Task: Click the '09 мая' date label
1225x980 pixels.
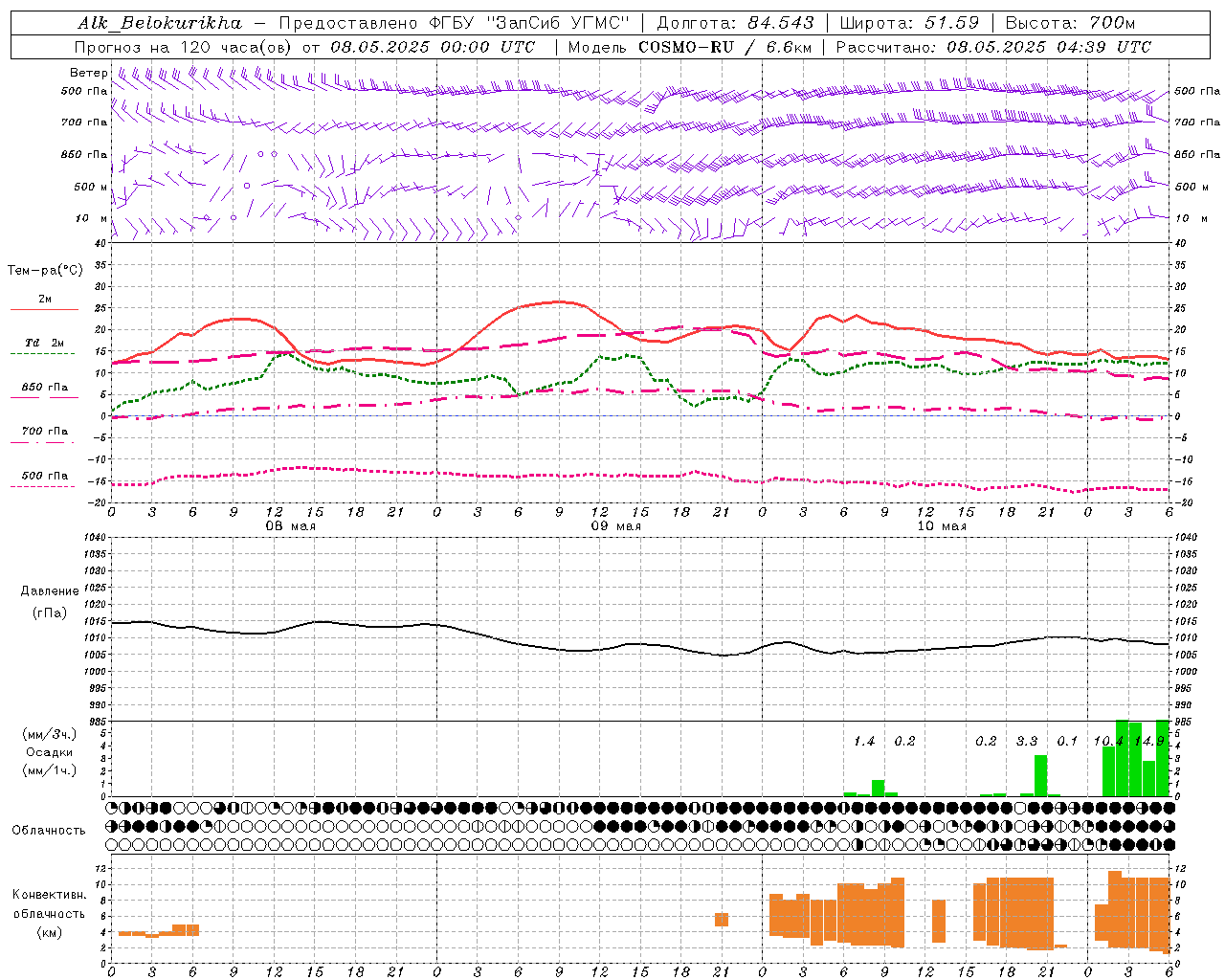Action: point(616,526)
